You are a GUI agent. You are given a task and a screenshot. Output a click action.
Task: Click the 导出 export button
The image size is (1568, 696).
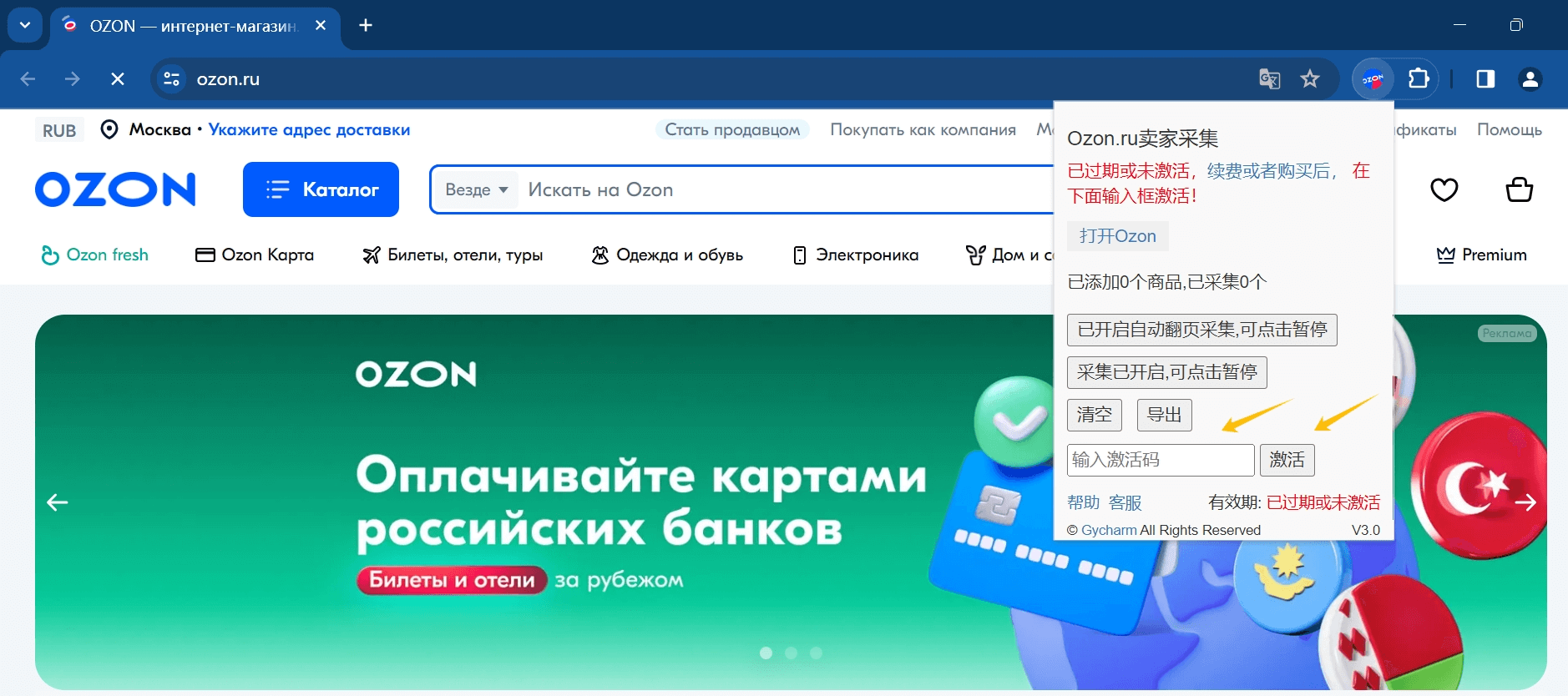pos(1165,415)
